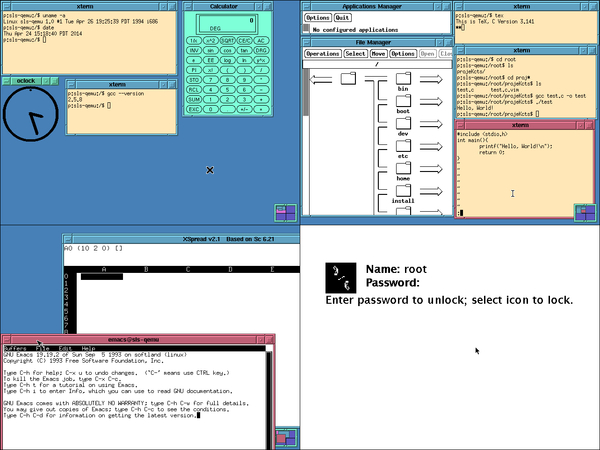This screenshot has width=600, height=450.
Task: Click the home folder icon
Action: point(404,169)
